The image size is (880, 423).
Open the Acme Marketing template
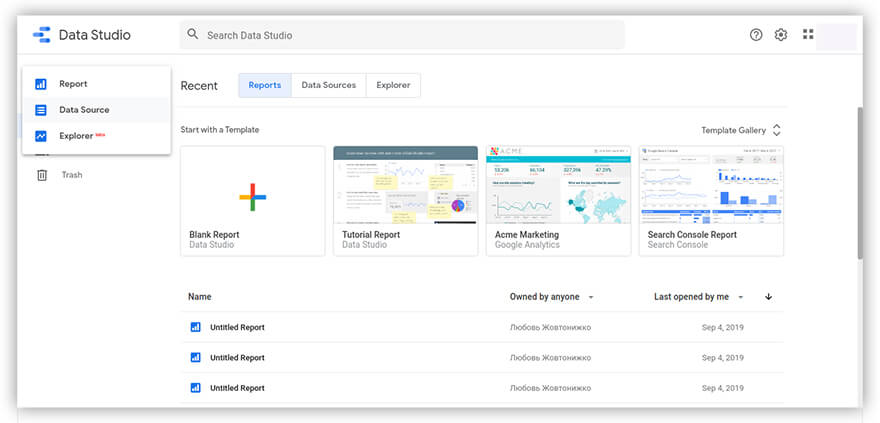[558, 200]
